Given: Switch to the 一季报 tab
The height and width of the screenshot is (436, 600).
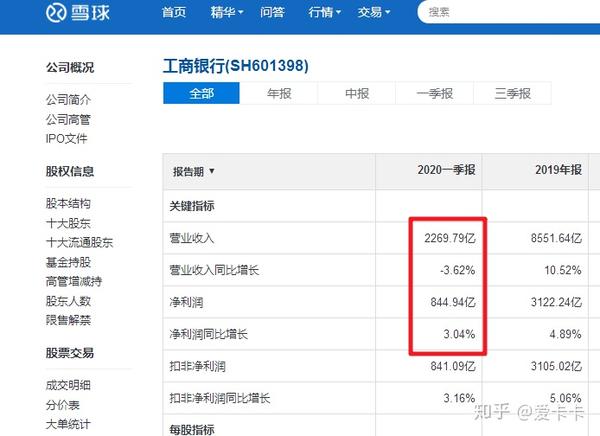Looking at the screenshot, I should pos(435,93).
